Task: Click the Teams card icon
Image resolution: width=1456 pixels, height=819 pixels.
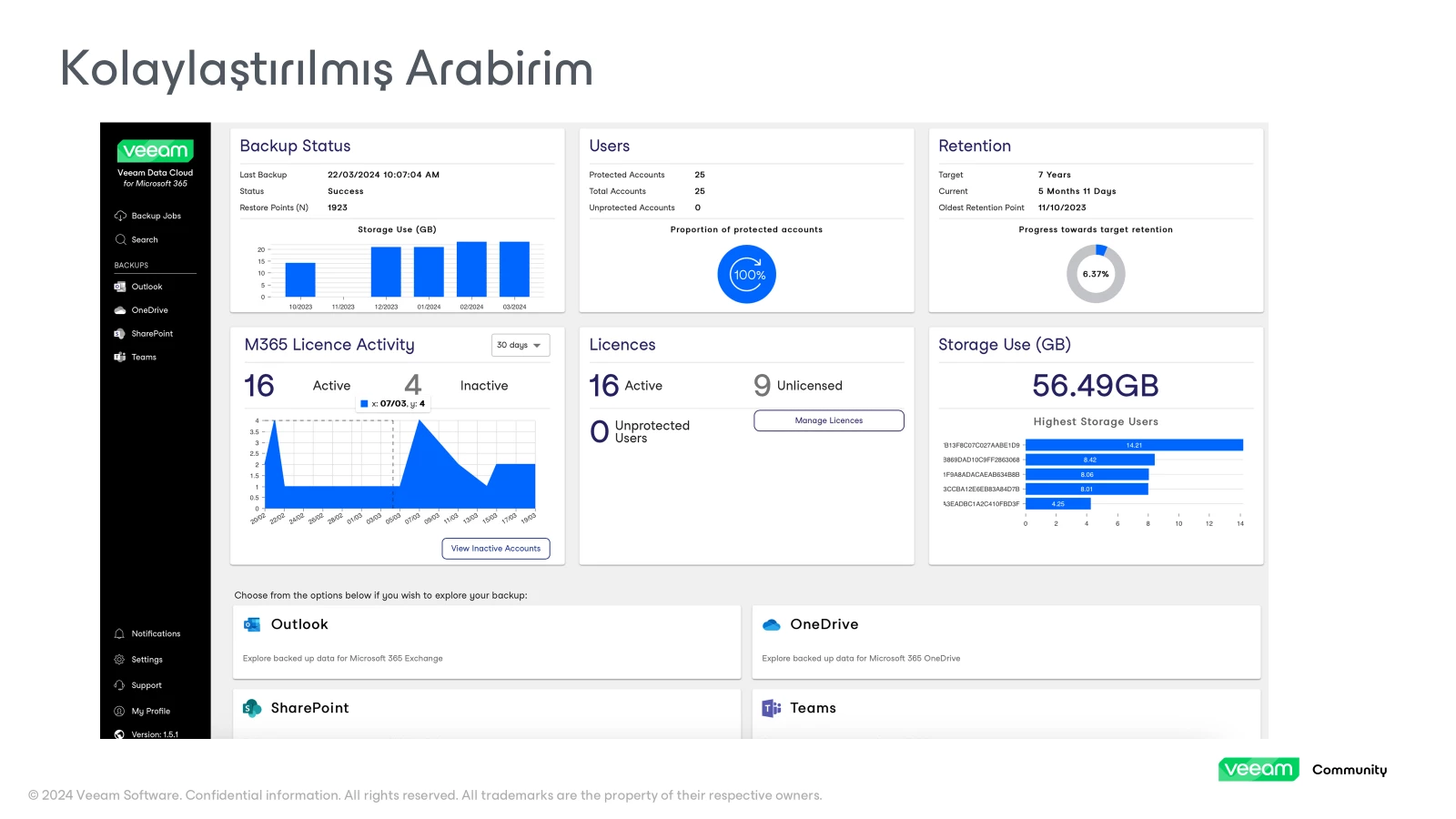Action: [x=772, y=708]
